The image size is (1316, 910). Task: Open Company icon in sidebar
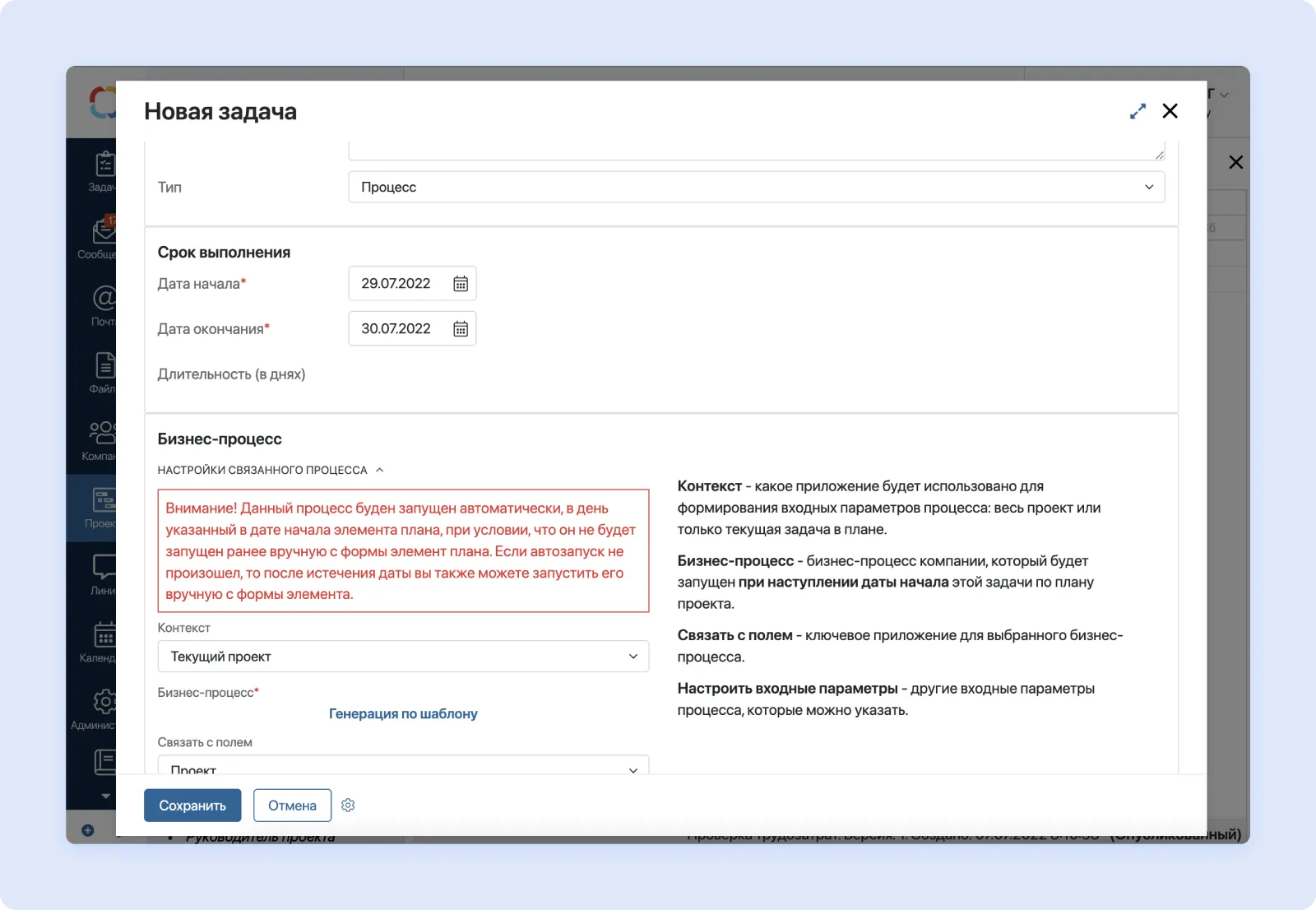pos(103,434)
